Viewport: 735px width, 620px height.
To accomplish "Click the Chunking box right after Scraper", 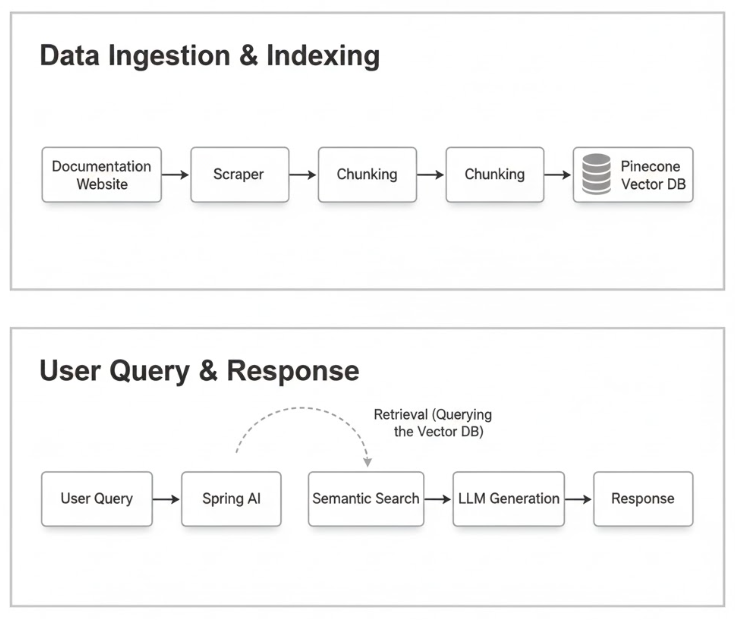I will 367,175.
